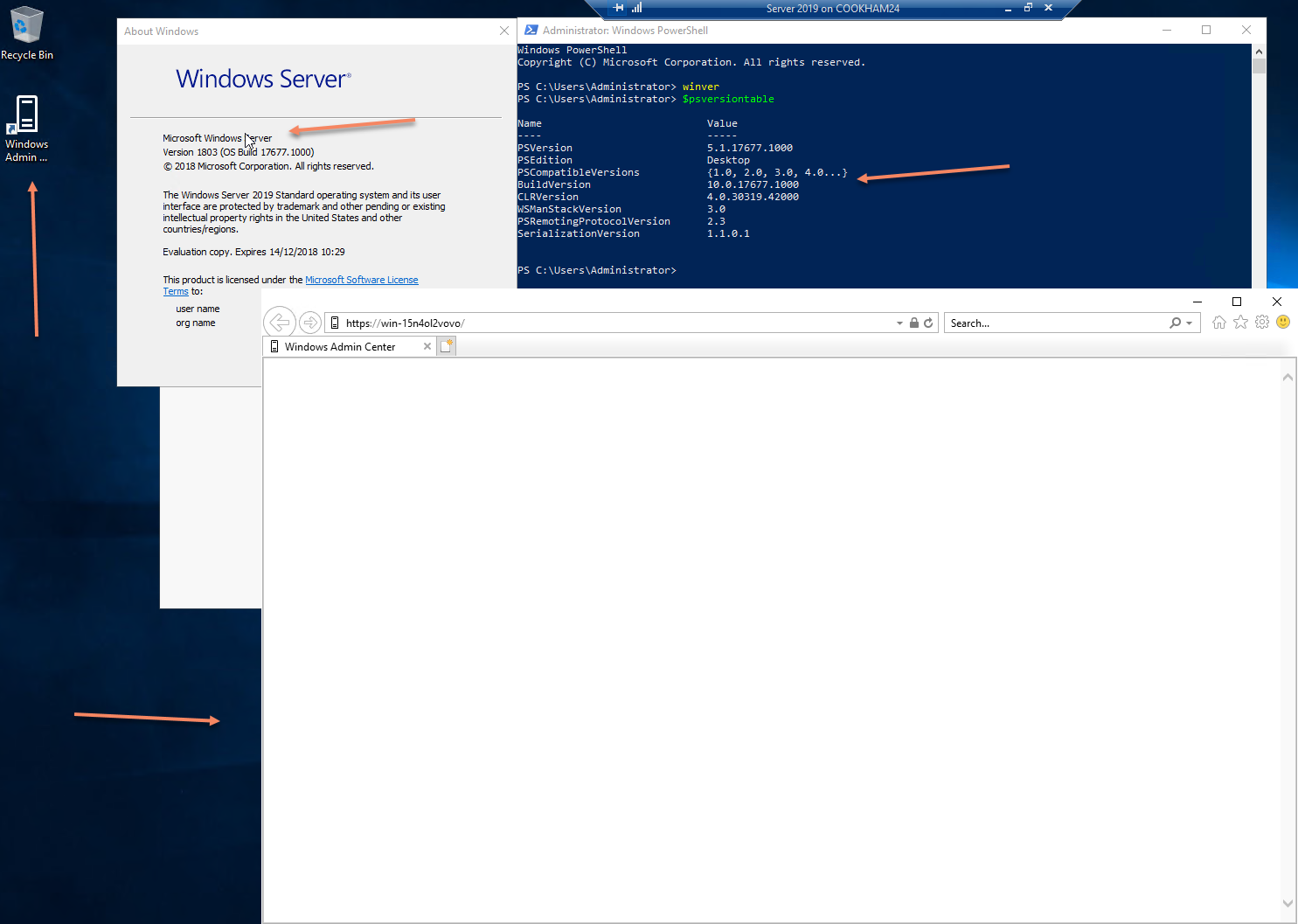Image resolution: width=1298 pixels, height=924 pixels.
Task: Open the Recycle Bin
Action: click(25, 24)
